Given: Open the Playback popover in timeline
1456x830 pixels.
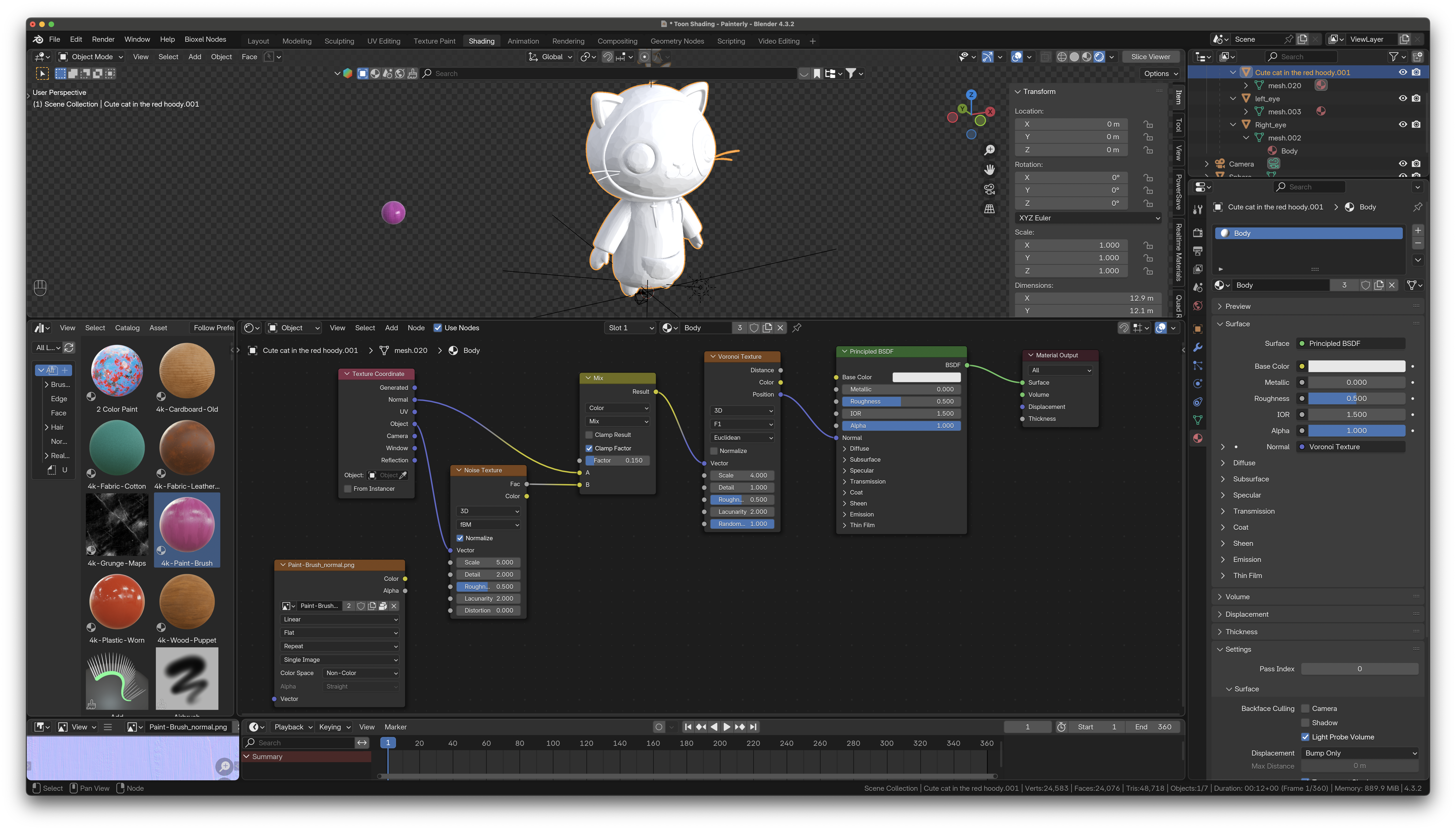Looking at the screenshot, I should pos(293,727).
